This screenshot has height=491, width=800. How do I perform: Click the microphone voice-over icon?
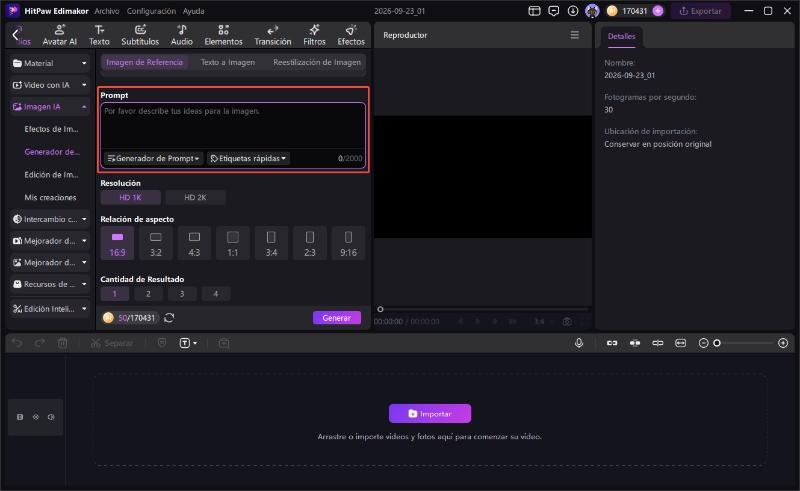pos(579,343)
